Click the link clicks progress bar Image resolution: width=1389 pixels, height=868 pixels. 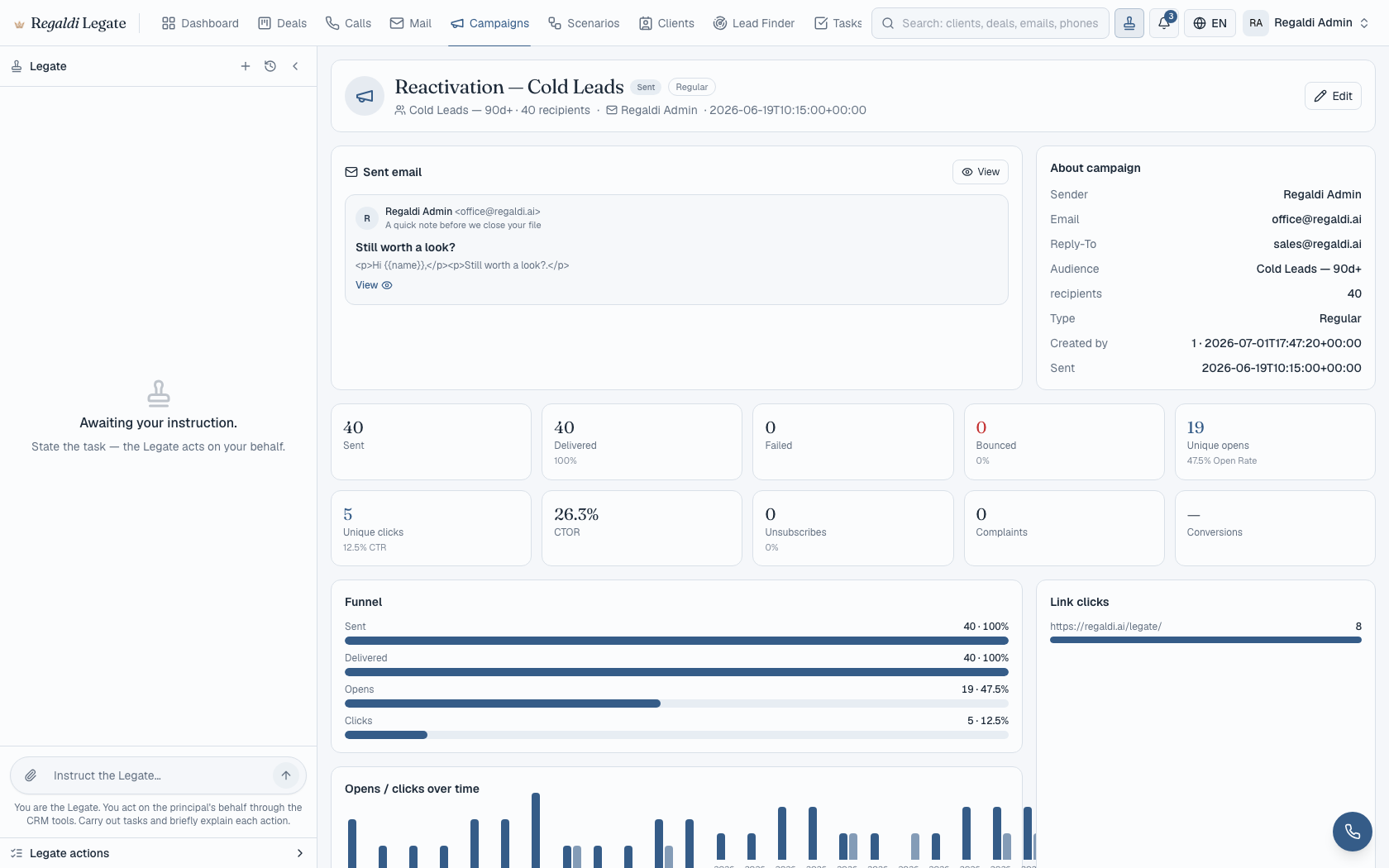coord(1205,640)
